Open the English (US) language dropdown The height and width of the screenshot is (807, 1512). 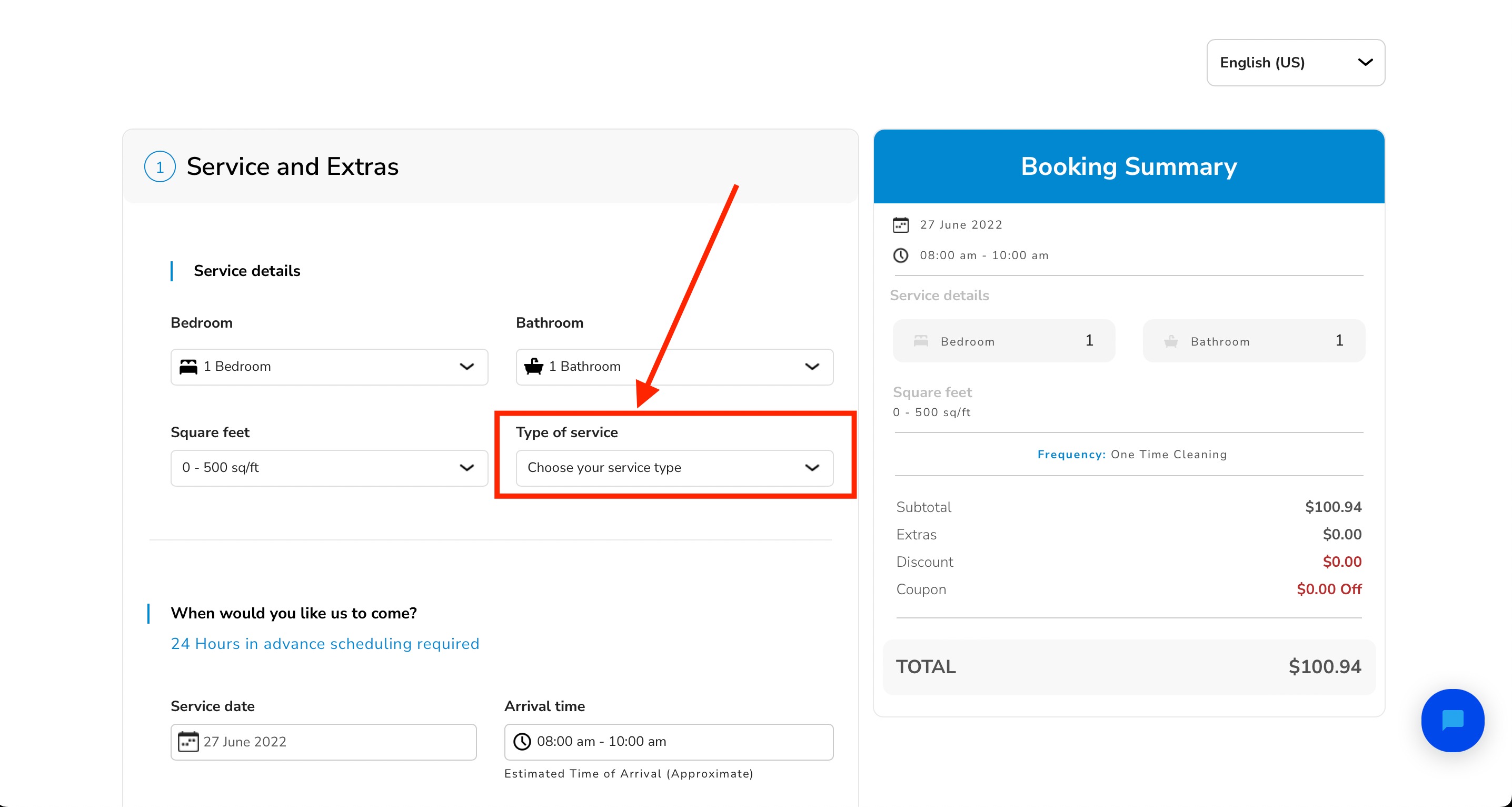[x=1296, y=63]
